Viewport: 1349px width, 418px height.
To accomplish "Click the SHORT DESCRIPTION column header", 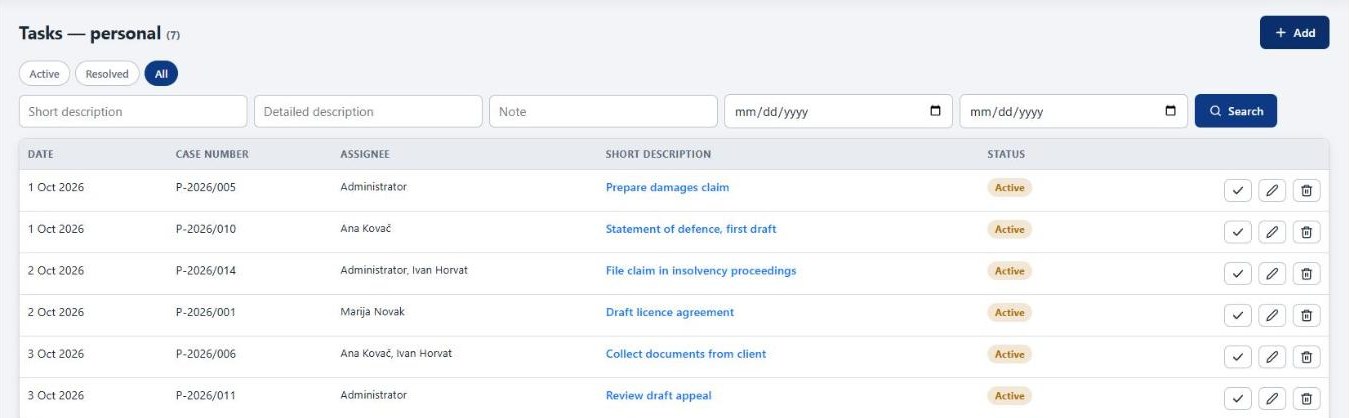I will [x=658, y=154].
